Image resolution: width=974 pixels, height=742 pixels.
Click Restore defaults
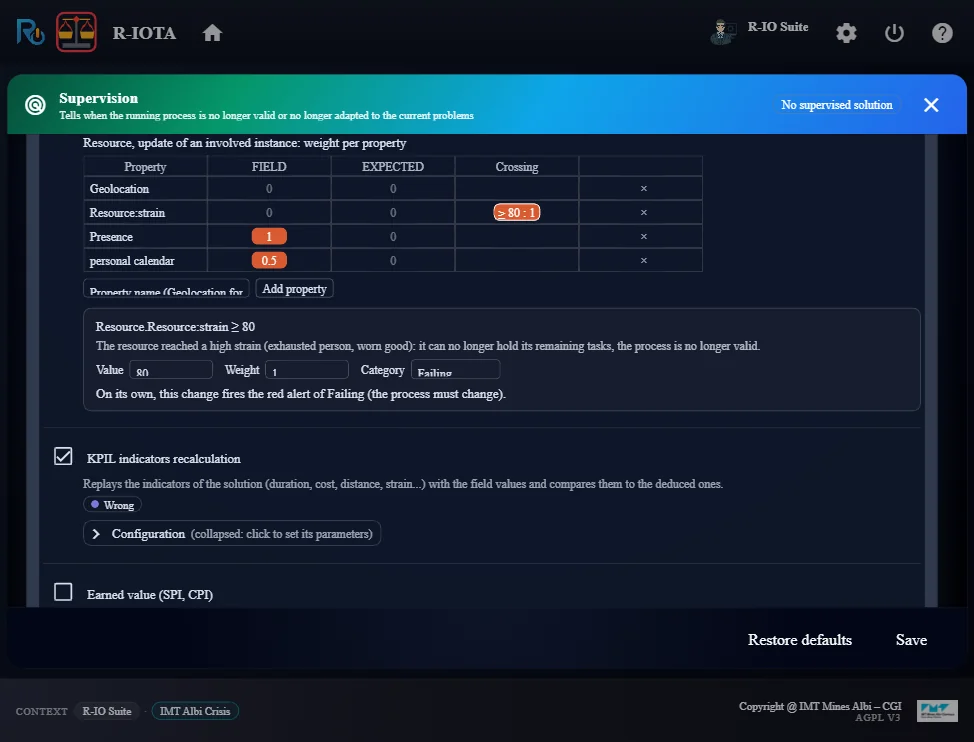pyautogui.click(x=799, y=640)
